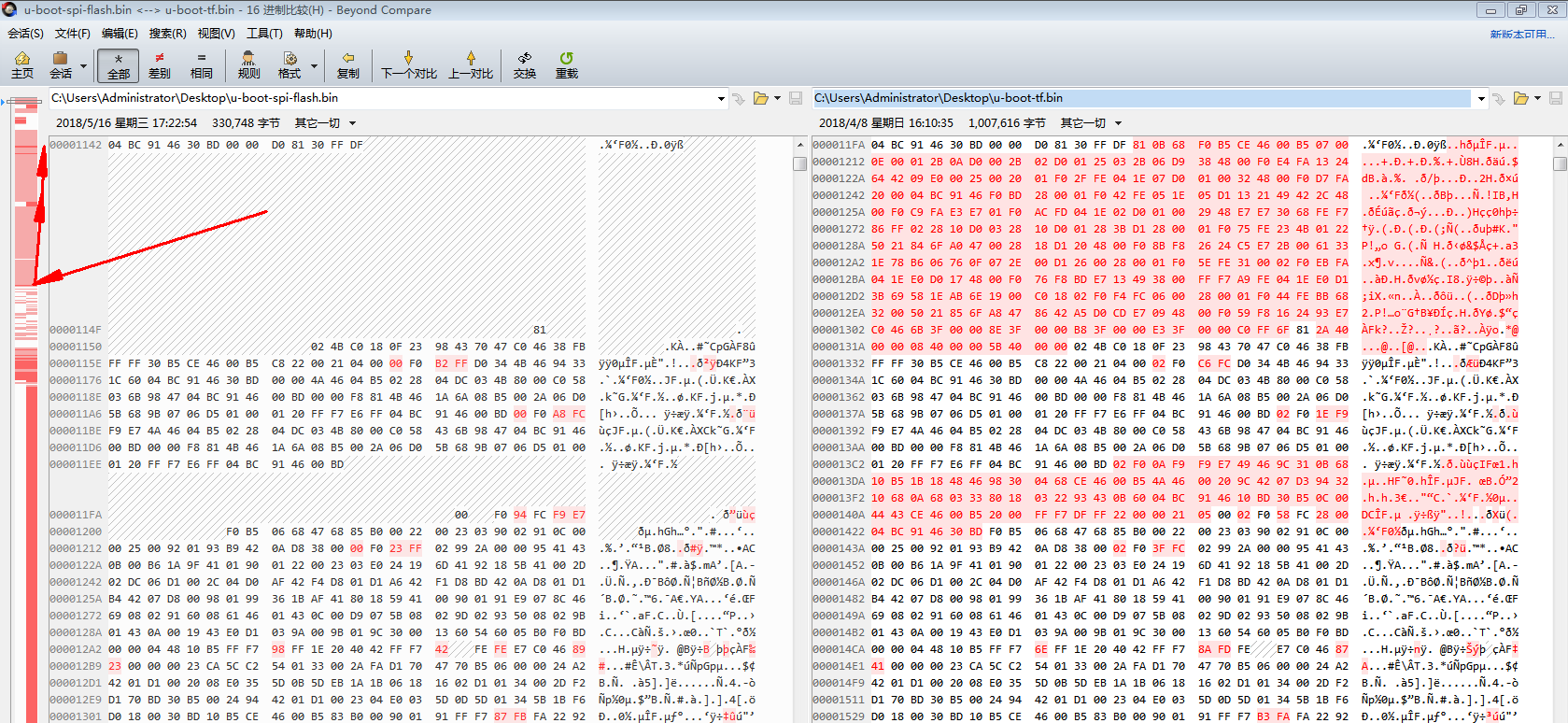Open the 主页 (Home) toolbar icon

click(22, 64)
